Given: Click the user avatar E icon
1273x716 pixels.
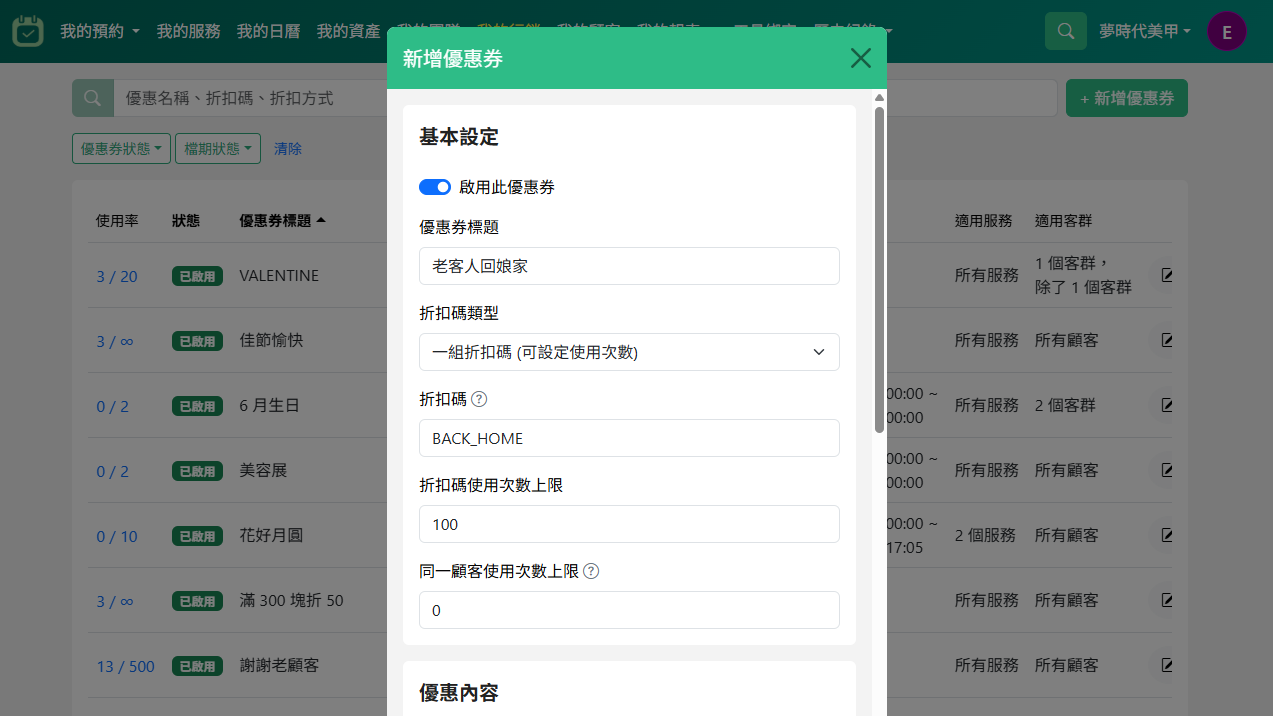Looking at the screenshot, I should [1226, 31].
